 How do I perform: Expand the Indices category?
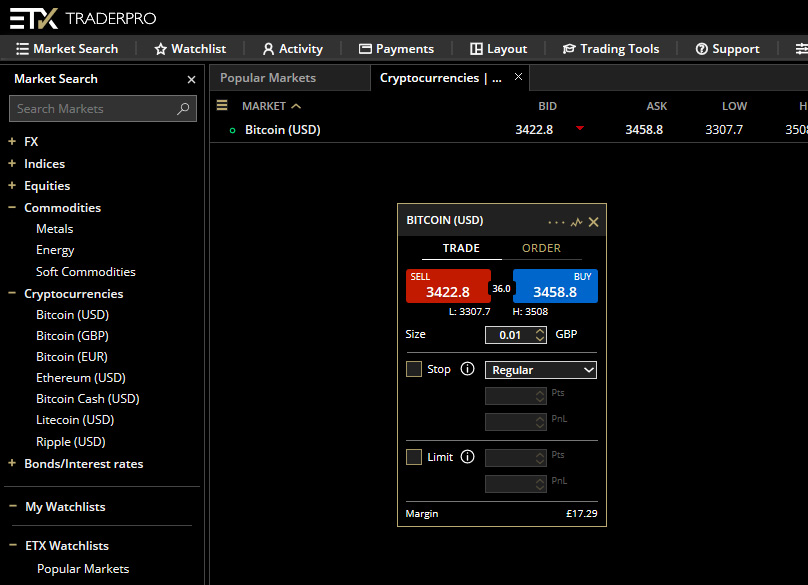(x=12, y=163)
